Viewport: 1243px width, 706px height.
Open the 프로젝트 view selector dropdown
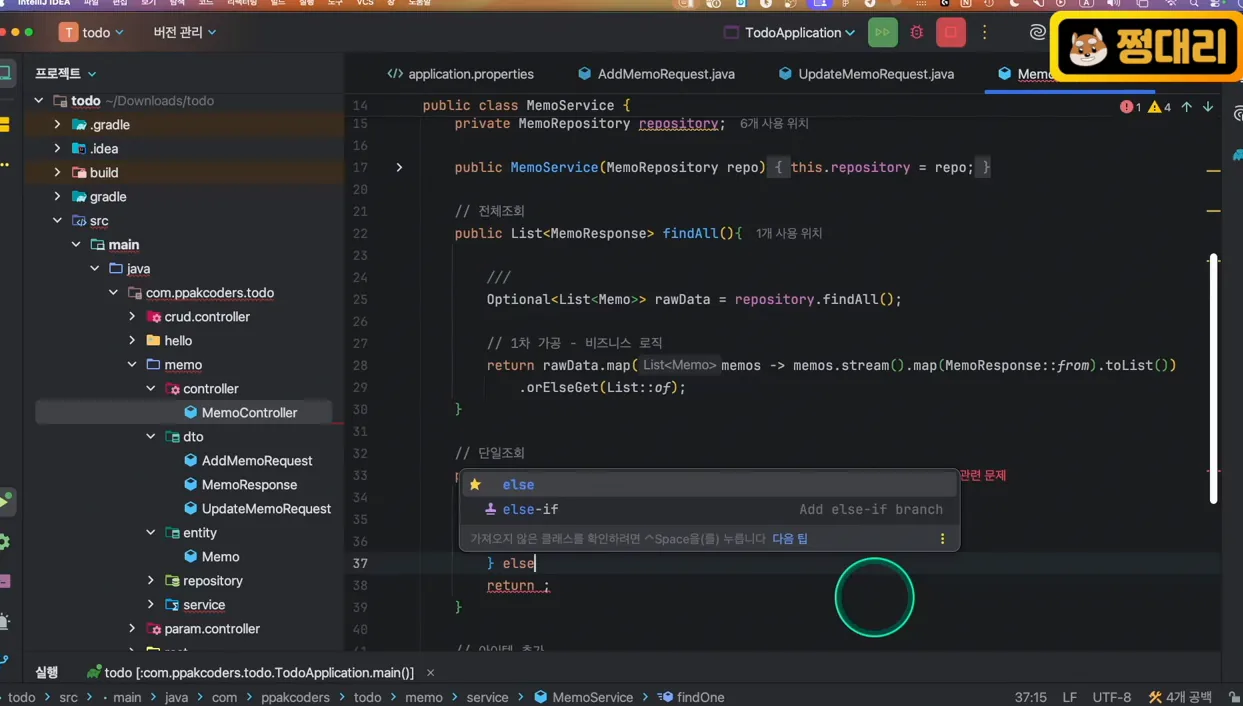[x=66, y=74]
